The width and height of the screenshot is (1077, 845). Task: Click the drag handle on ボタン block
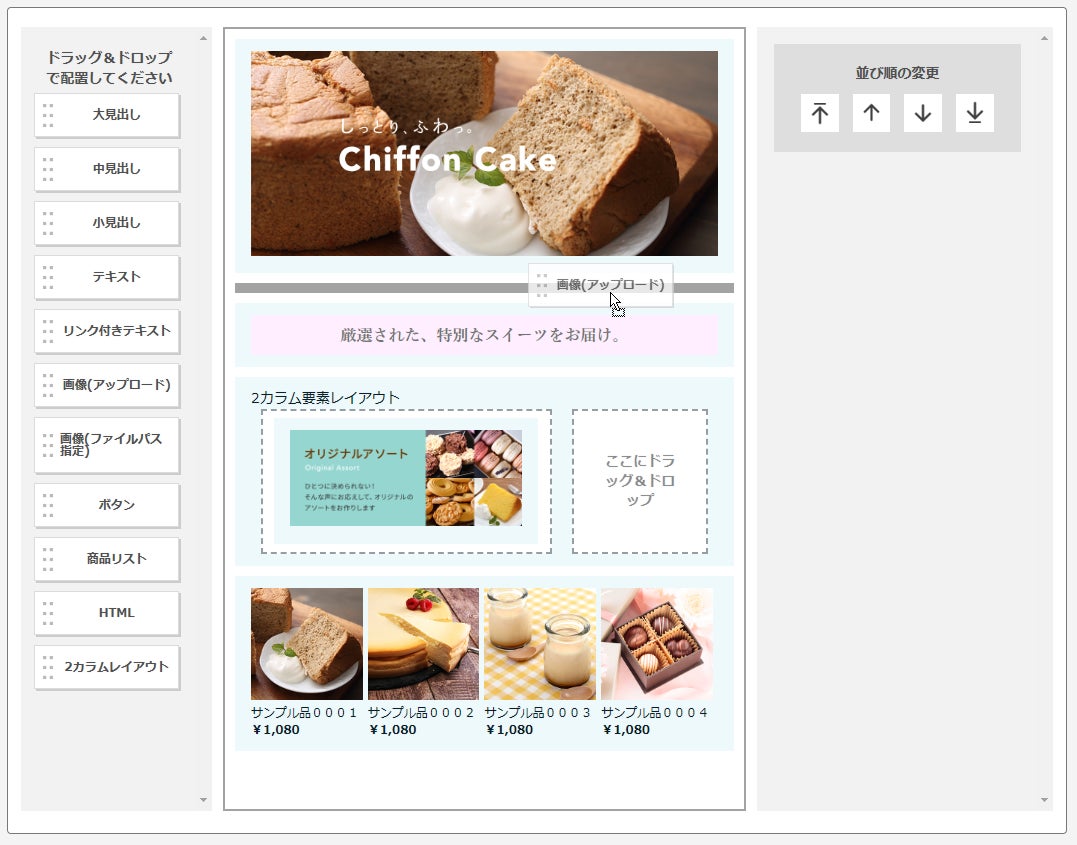pos(48,505)
